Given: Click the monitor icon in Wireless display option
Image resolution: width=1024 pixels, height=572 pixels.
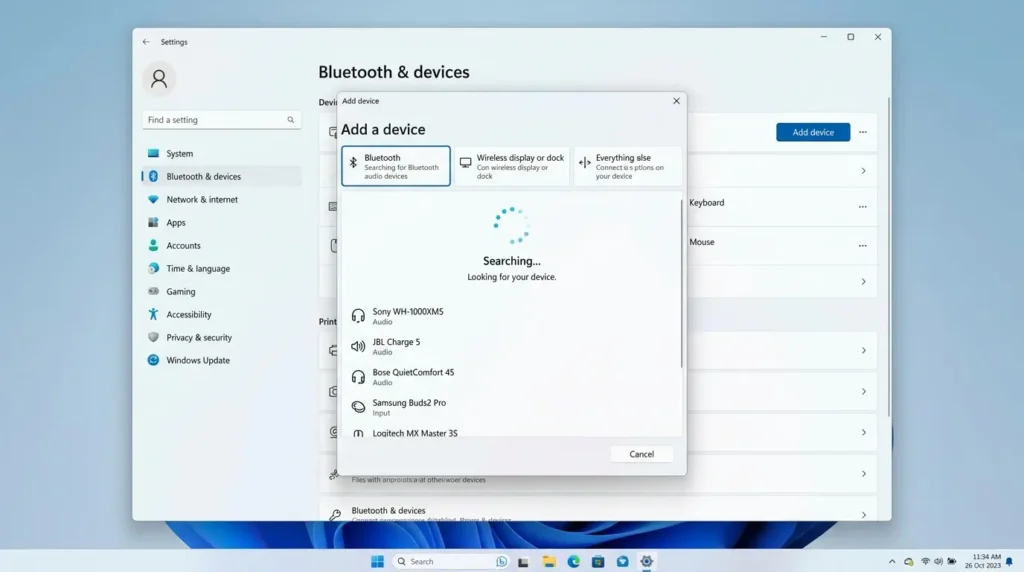Looking at the screenshot, I should pos(466,162).
